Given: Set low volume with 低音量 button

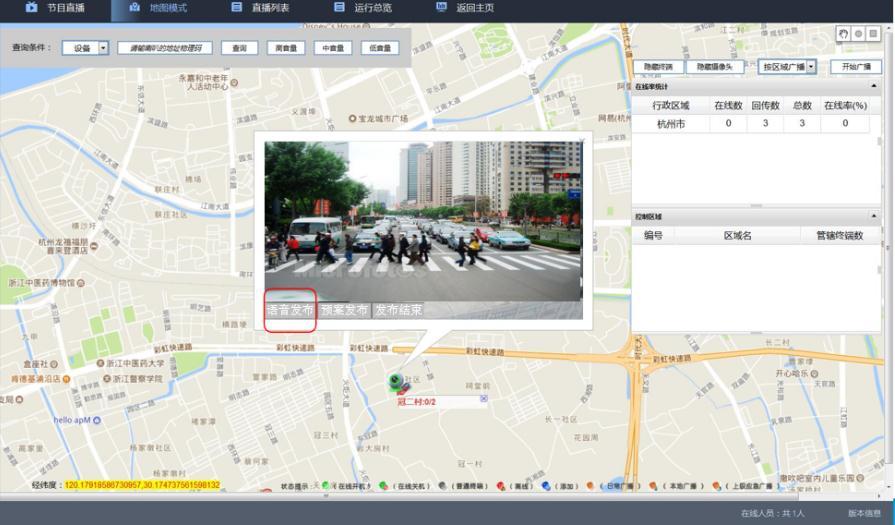Looking at the screenshot, I should click(x=380, y=48).
